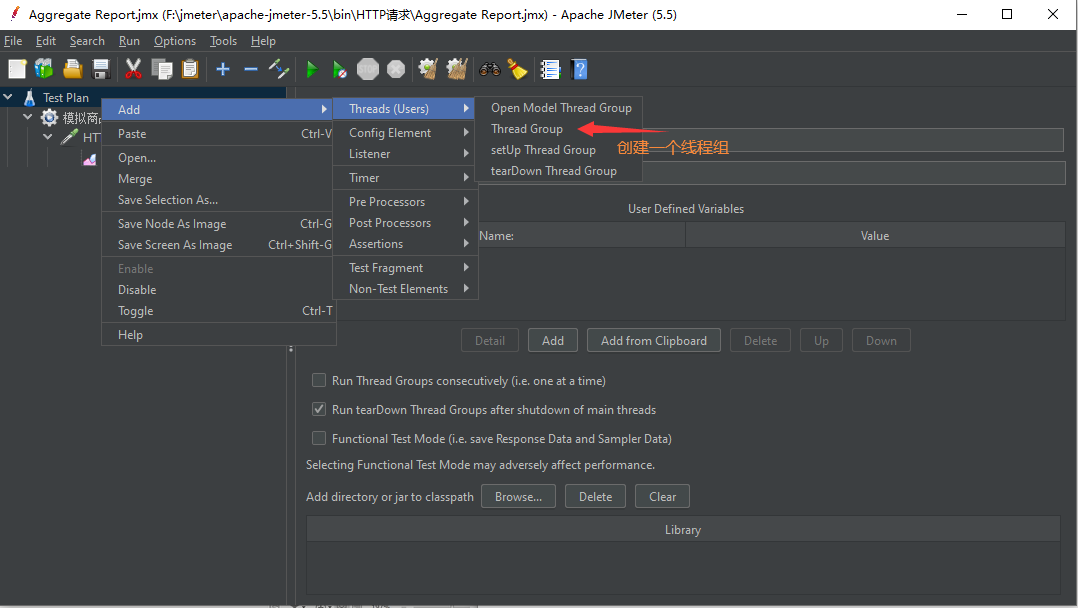Viewport: 1078px width, 608px height.
Task: Click the Stop test icon
Action: coord(368,69)
